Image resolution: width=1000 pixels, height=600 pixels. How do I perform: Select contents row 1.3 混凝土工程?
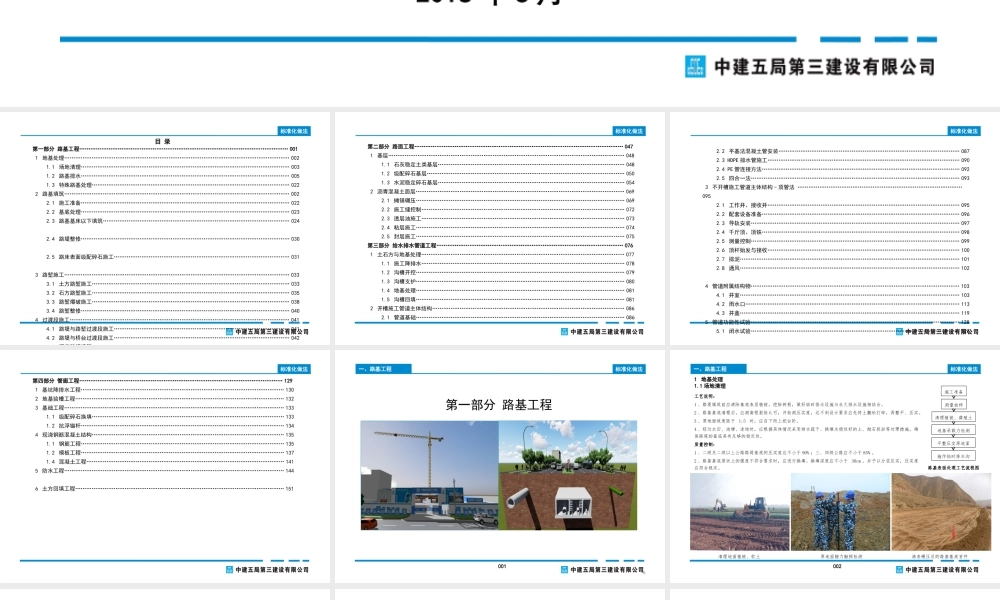(x=170, y=462)
